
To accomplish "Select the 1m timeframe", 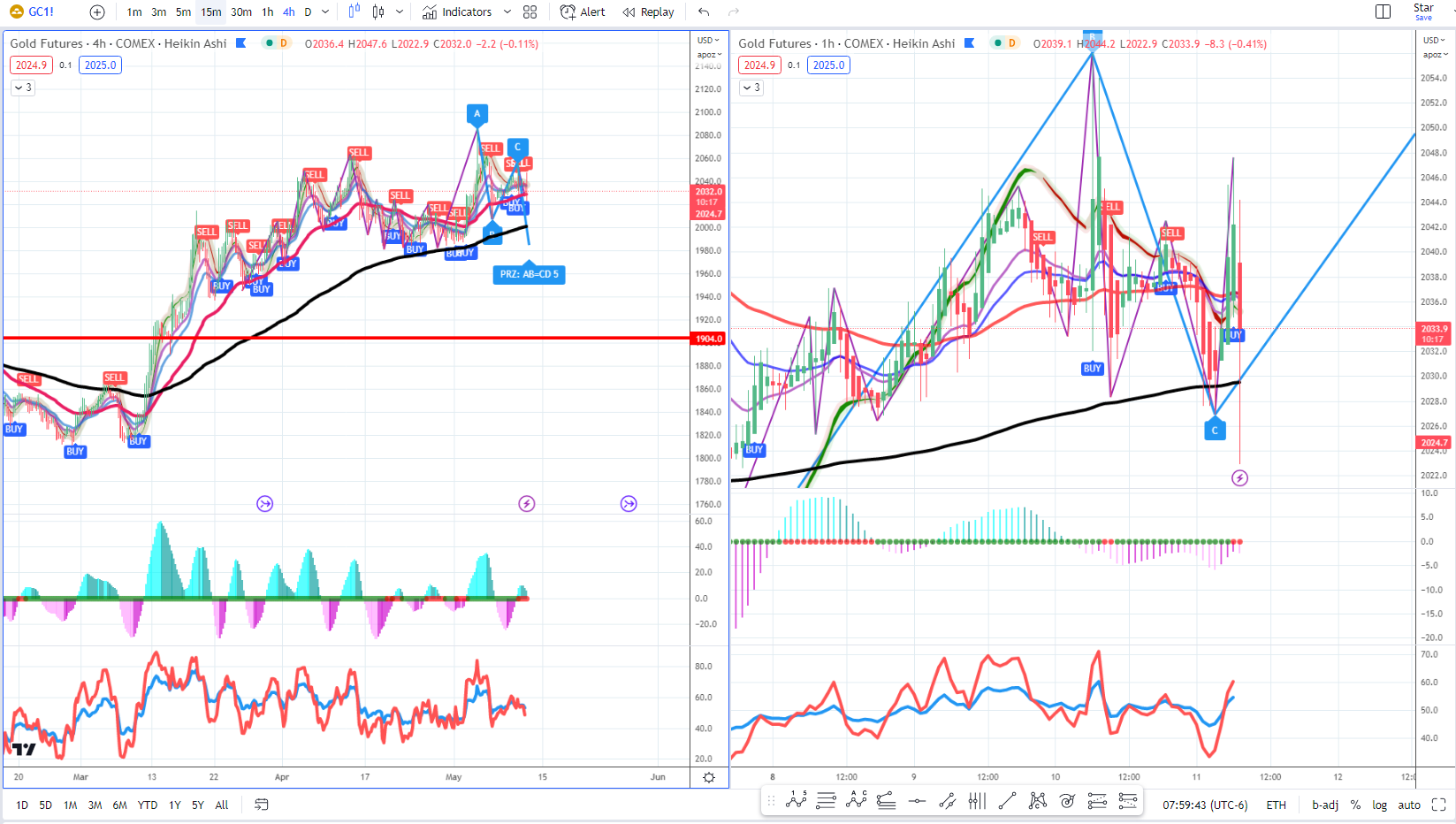I will coord(134,12).
